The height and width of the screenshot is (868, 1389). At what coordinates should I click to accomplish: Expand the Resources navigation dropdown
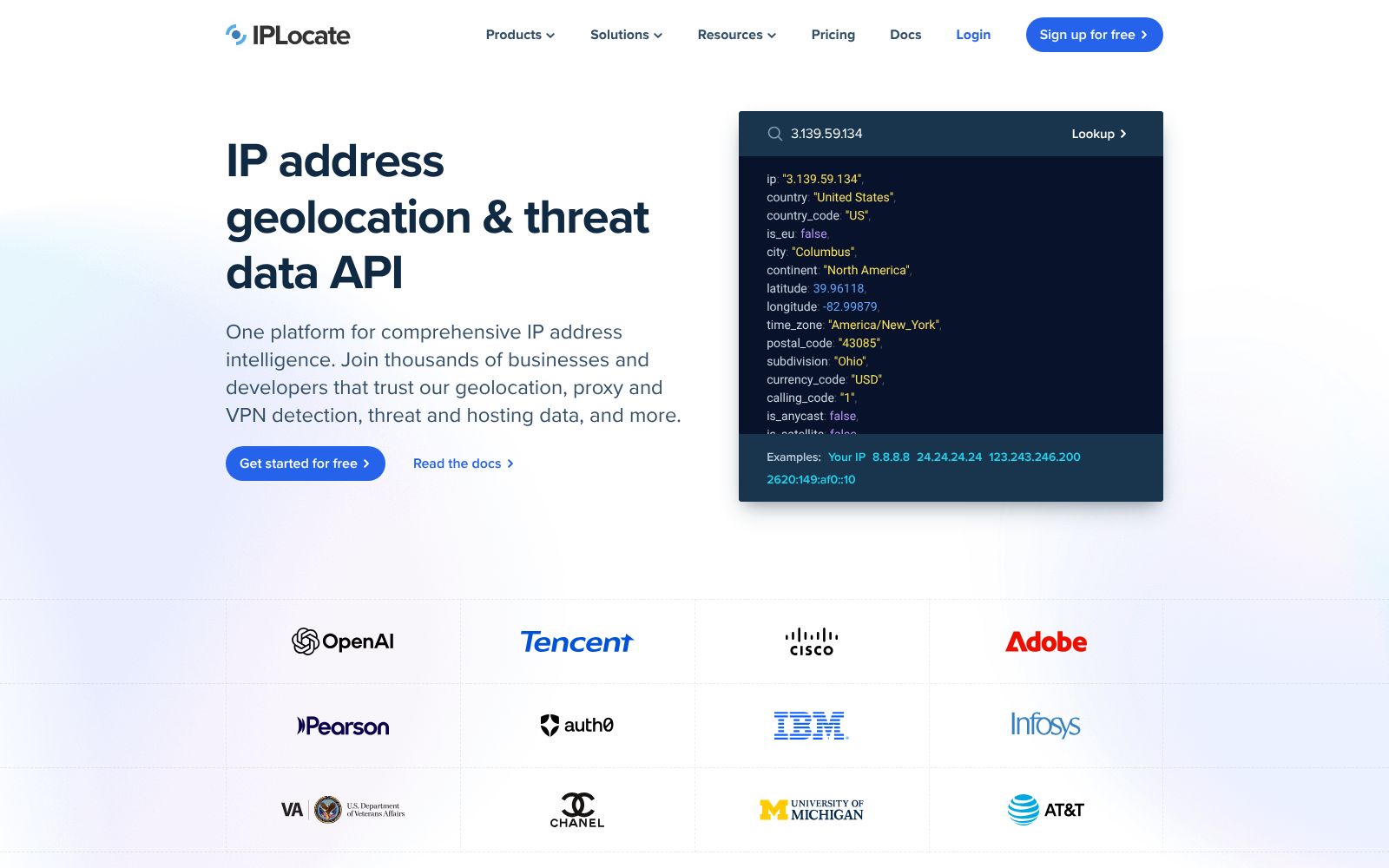tap(735, 35)
